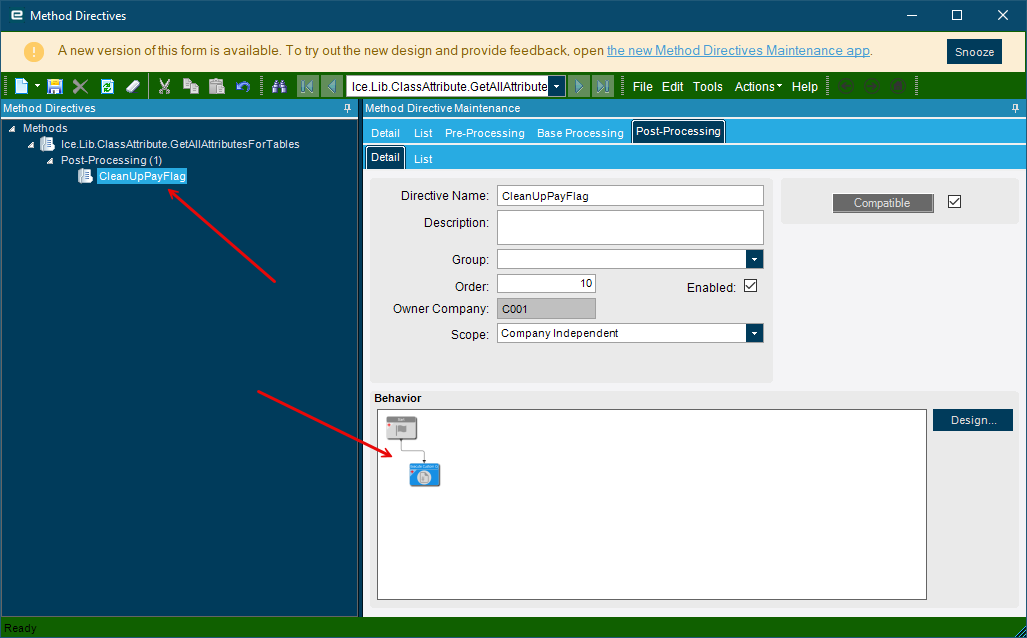Open the new Method Directives Maintenance app link
1027x638 pixels.
pyautogui.click(x=738, y=50)
